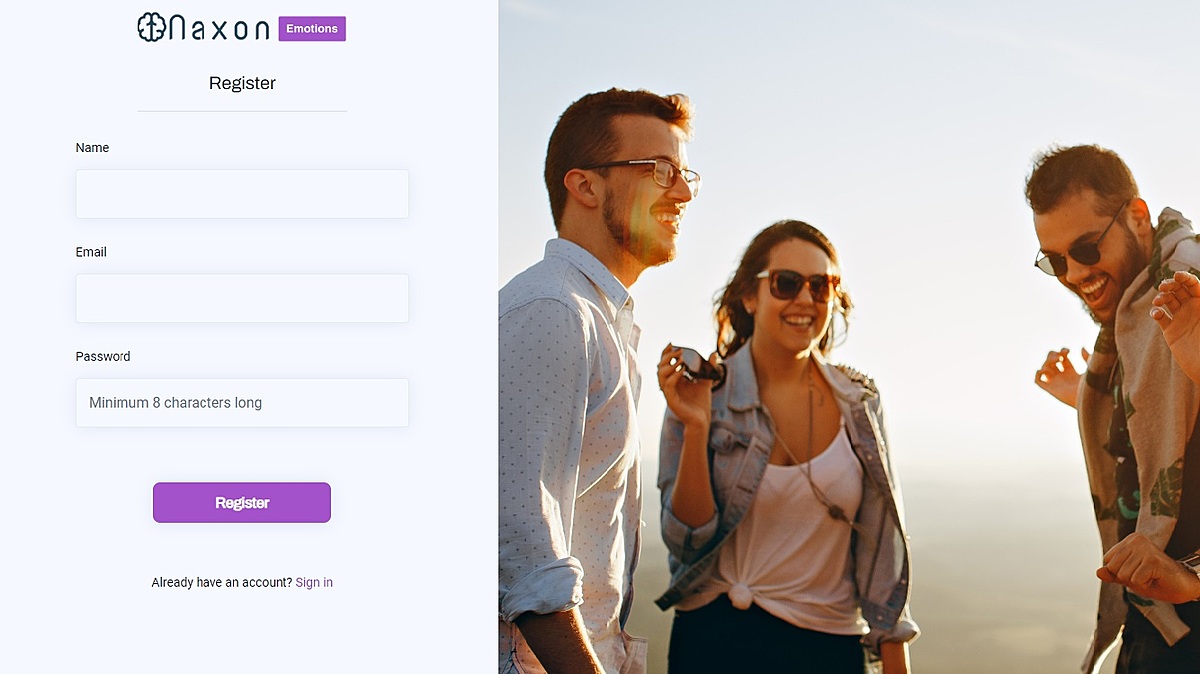
Task: Click the Register page heading
Action: (242, 83)
